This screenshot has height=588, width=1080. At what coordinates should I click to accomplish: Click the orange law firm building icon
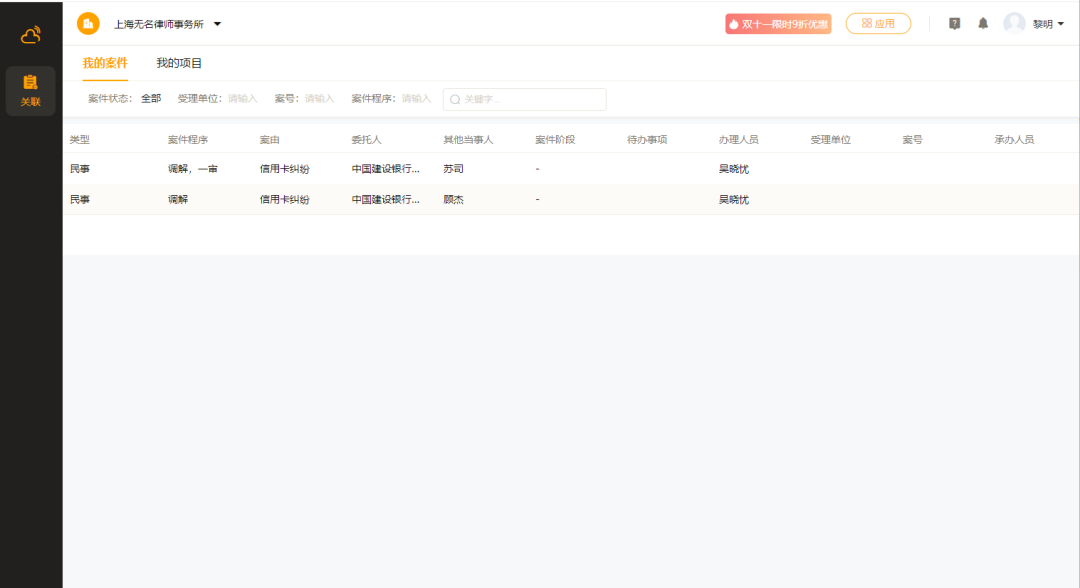[88, 23]
